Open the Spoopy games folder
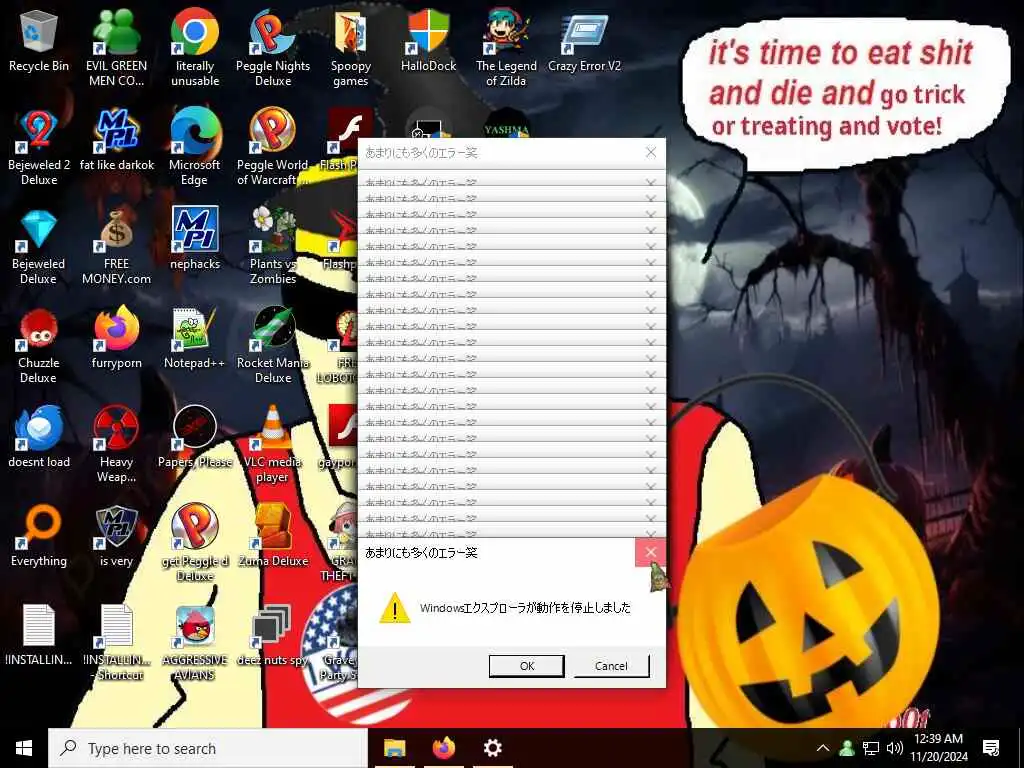 (x=351, y=48)
